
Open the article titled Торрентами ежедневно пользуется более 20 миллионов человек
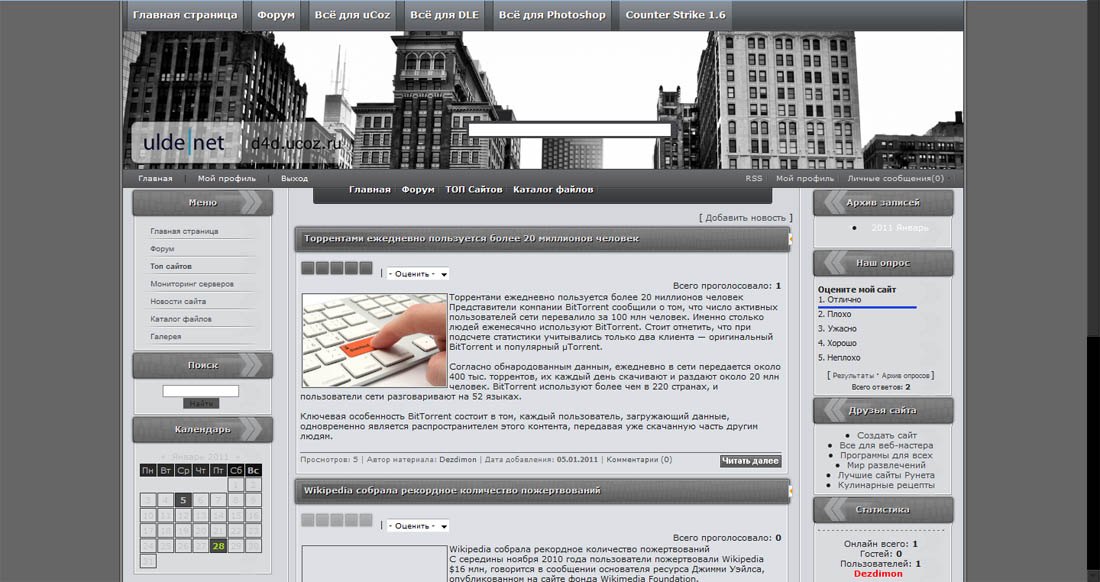click(x=471, y=238)
